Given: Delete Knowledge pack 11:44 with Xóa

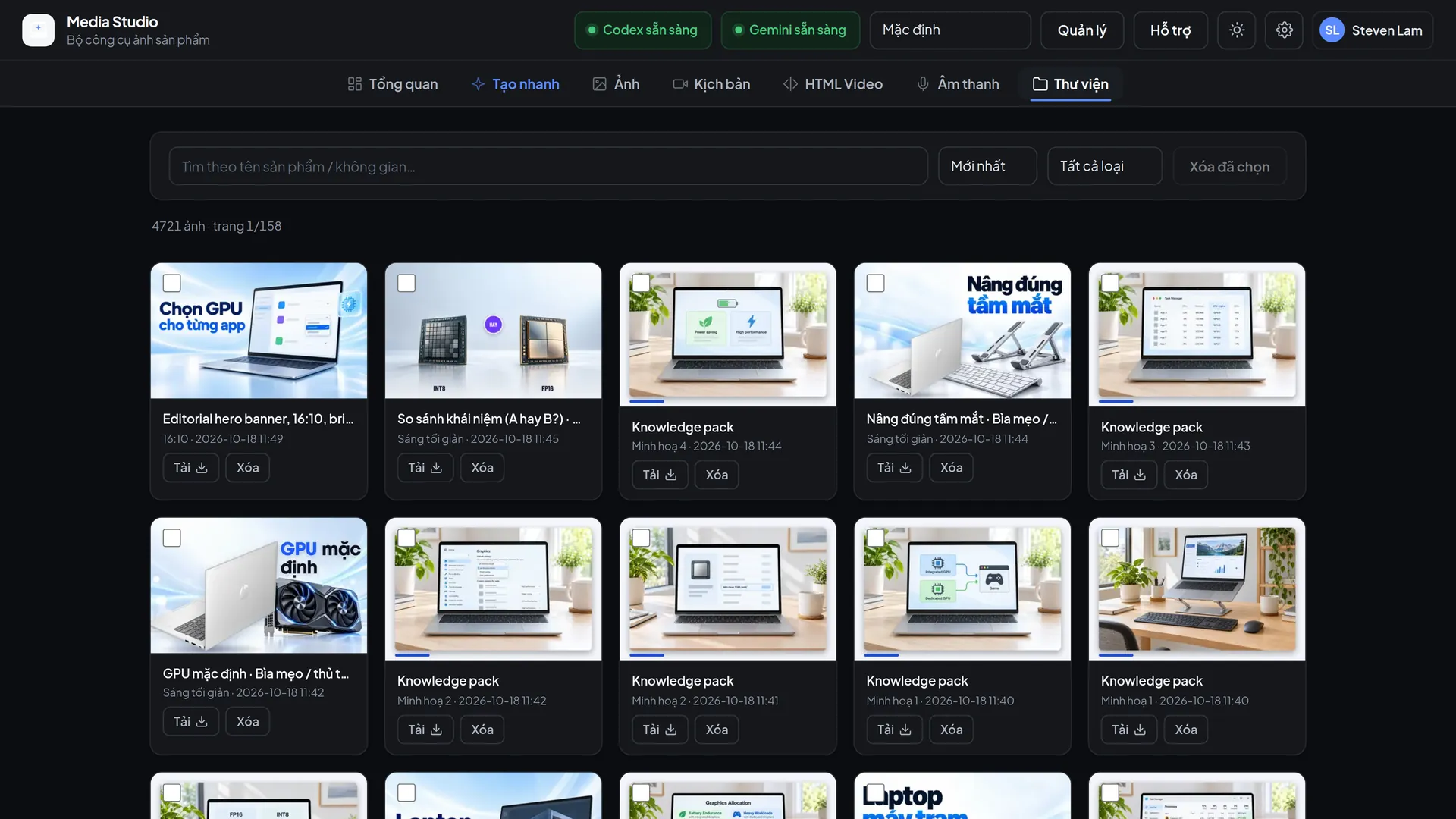Looking at the screenshot, I should point(717,475).
